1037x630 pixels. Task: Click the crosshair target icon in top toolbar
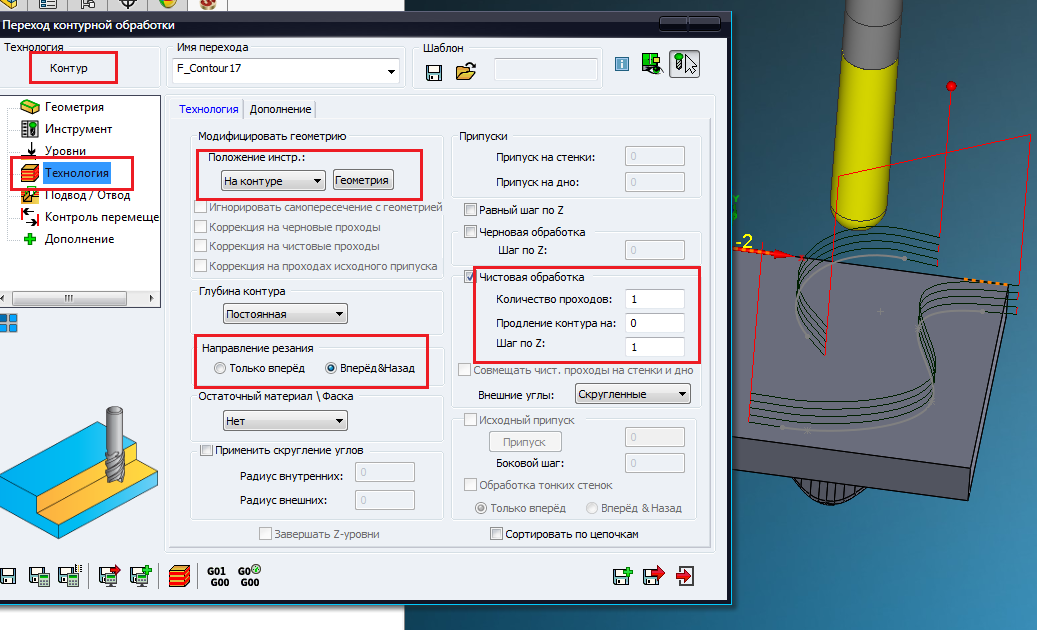point(128,3)
